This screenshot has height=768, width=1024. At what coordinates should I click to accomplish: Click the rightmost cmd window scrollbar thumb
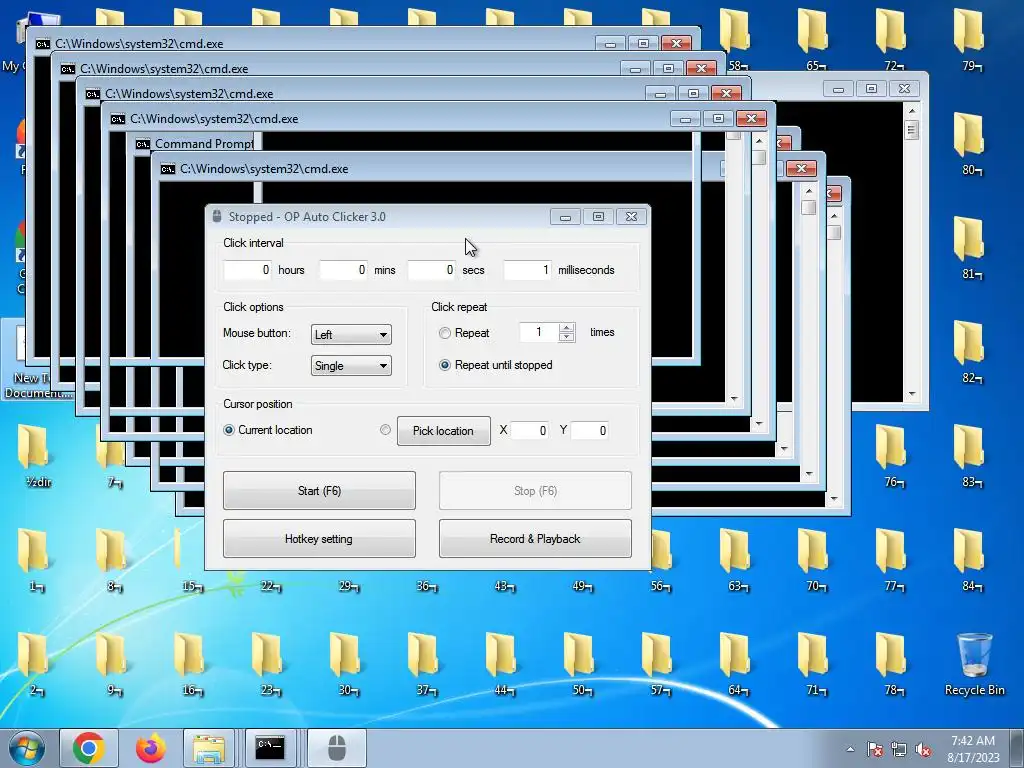coord(912,130)
